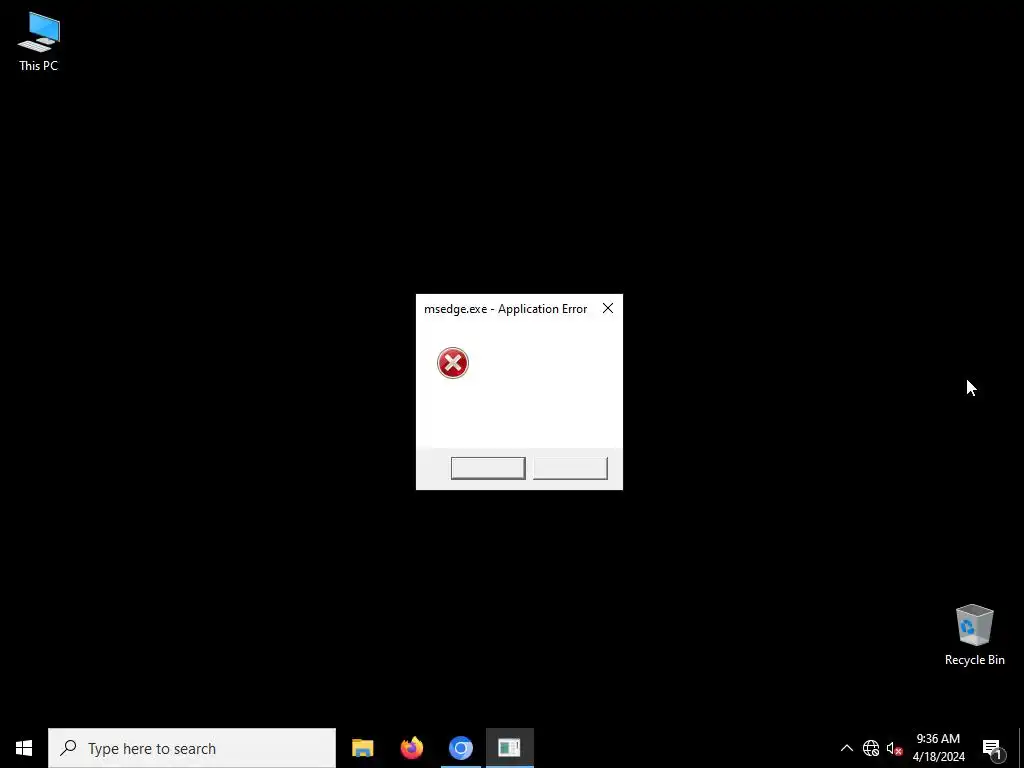Click the msedge.exe - Application Error title

coord(505,309)
